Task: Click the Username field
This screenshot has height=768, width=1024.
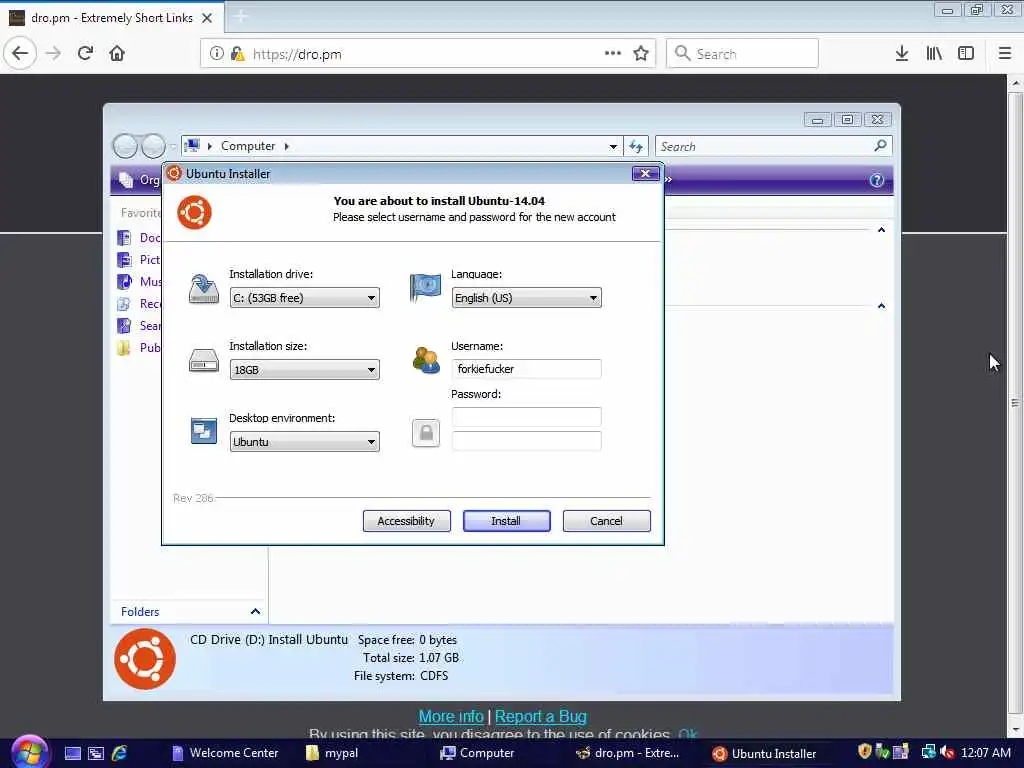Action: (x=526, y=369)
